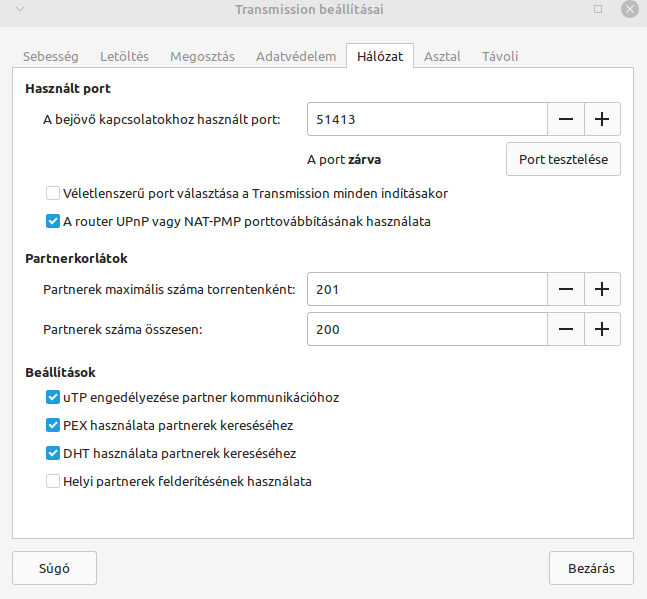Increase incoming port number with plus
This screenshot has height=599, width=647.
tap(602, 119)
